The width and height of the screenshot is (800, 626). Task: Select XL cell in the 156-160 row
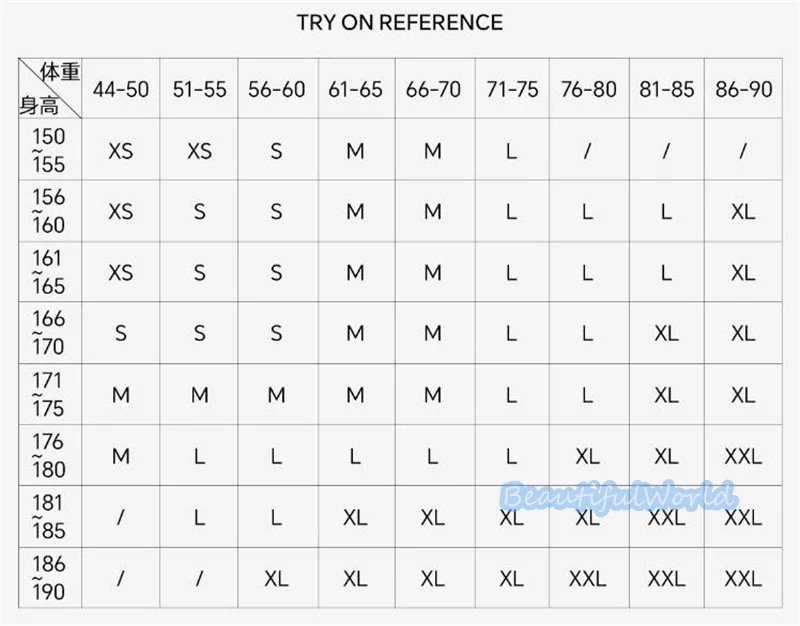click(743, 212)
